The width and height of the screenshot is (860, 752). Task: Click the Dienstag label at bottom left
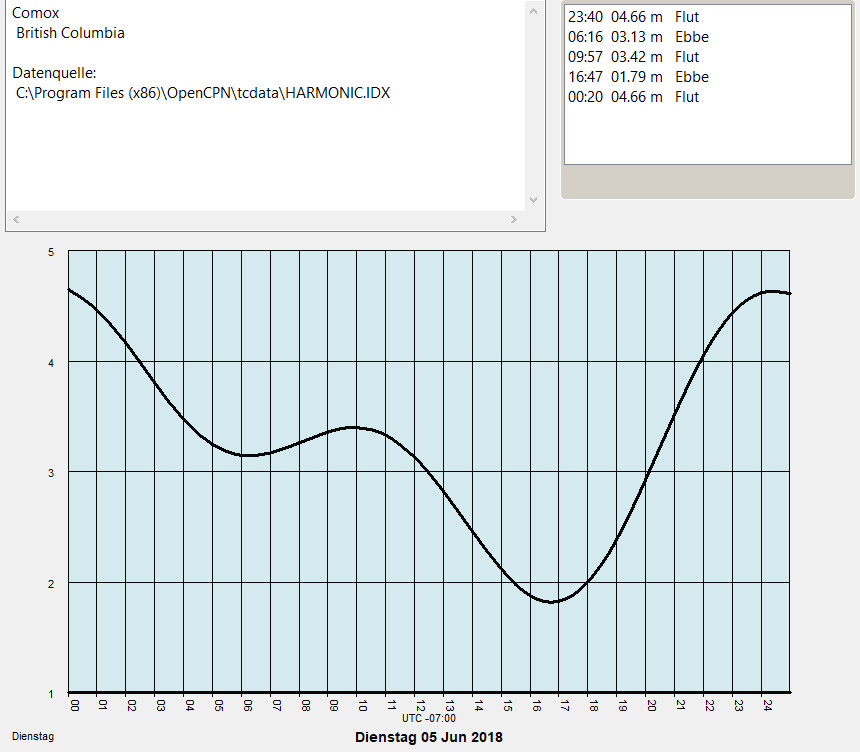click(32, 737)
